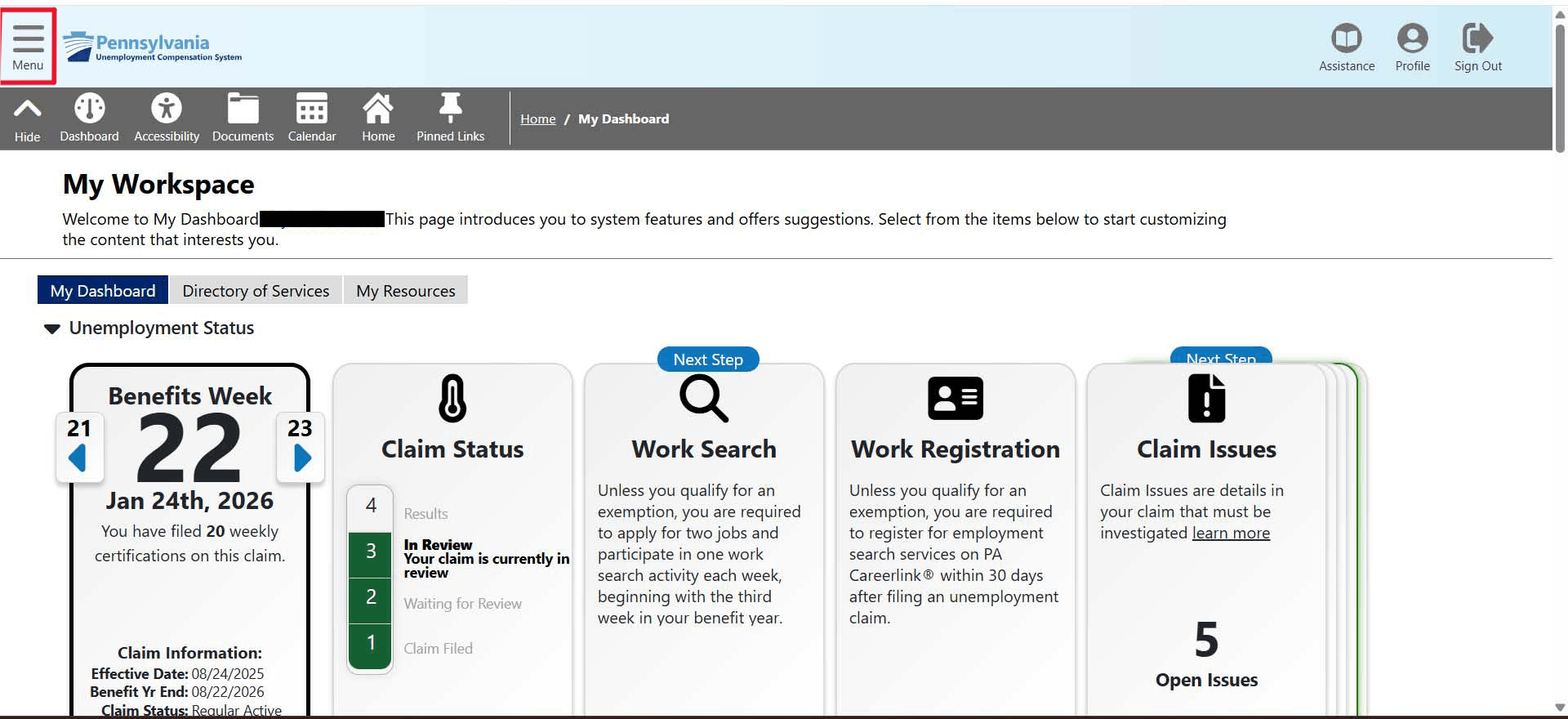1568x719 pixels.
Task: Switch to My Resources tab
Action: point(405,291)
